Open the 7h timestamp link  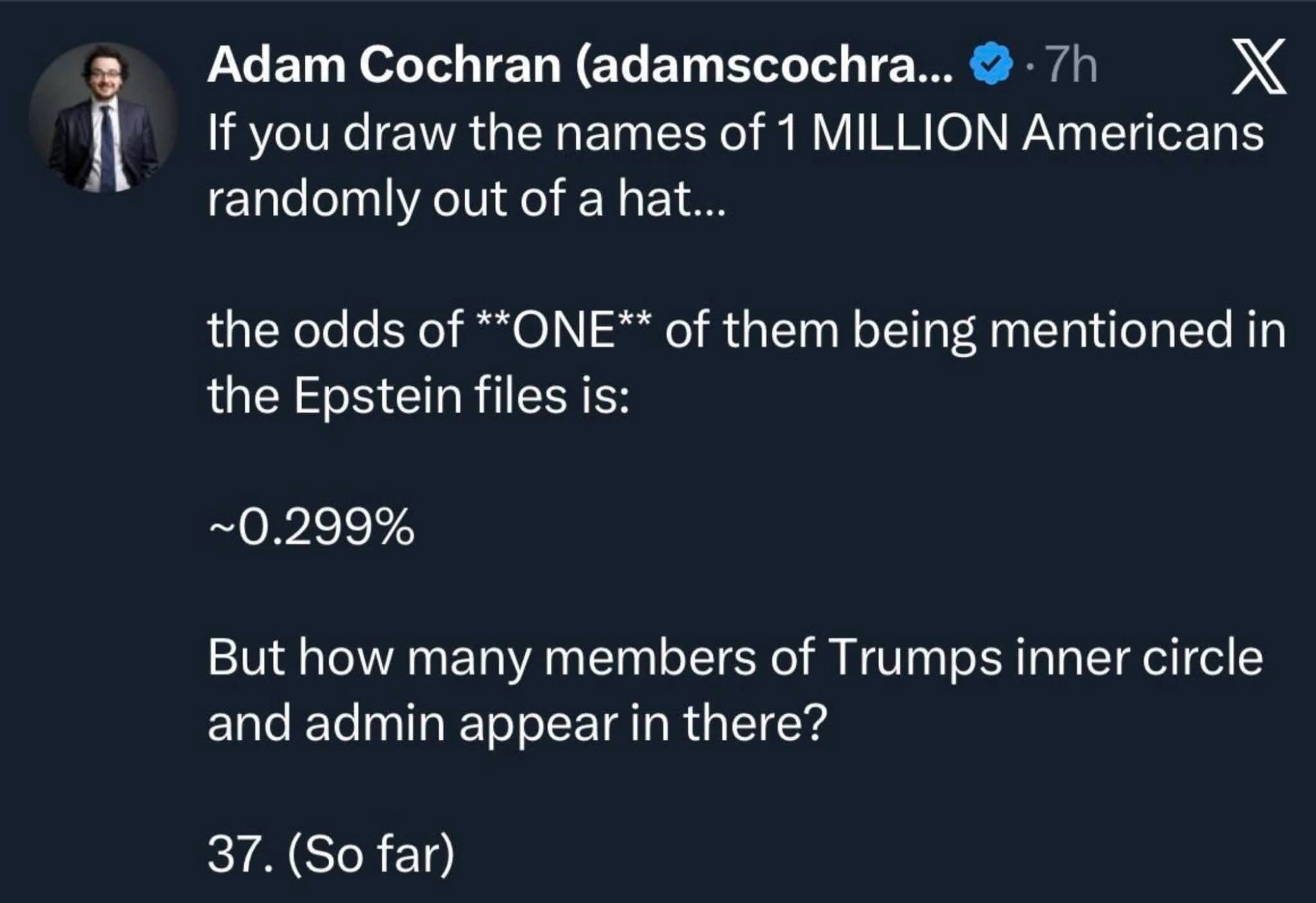click(x=1071, y=66)
